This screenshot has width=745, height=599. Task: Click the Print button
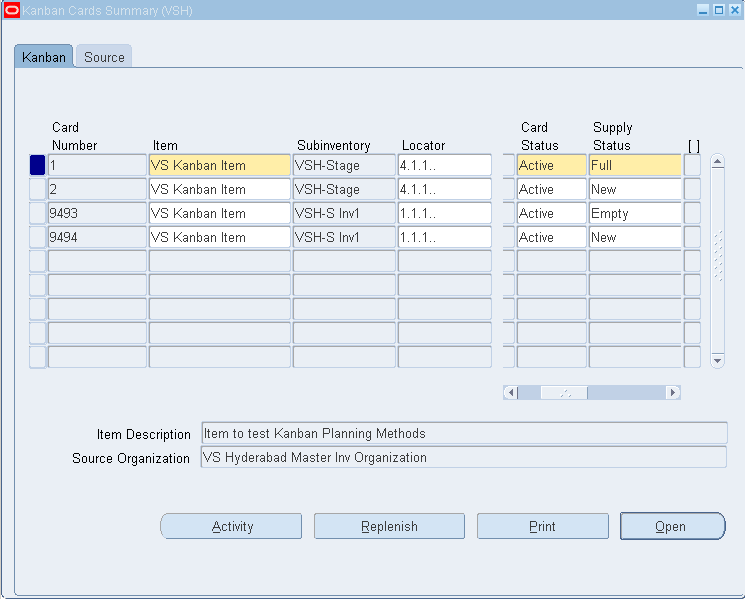pos(543,526)
